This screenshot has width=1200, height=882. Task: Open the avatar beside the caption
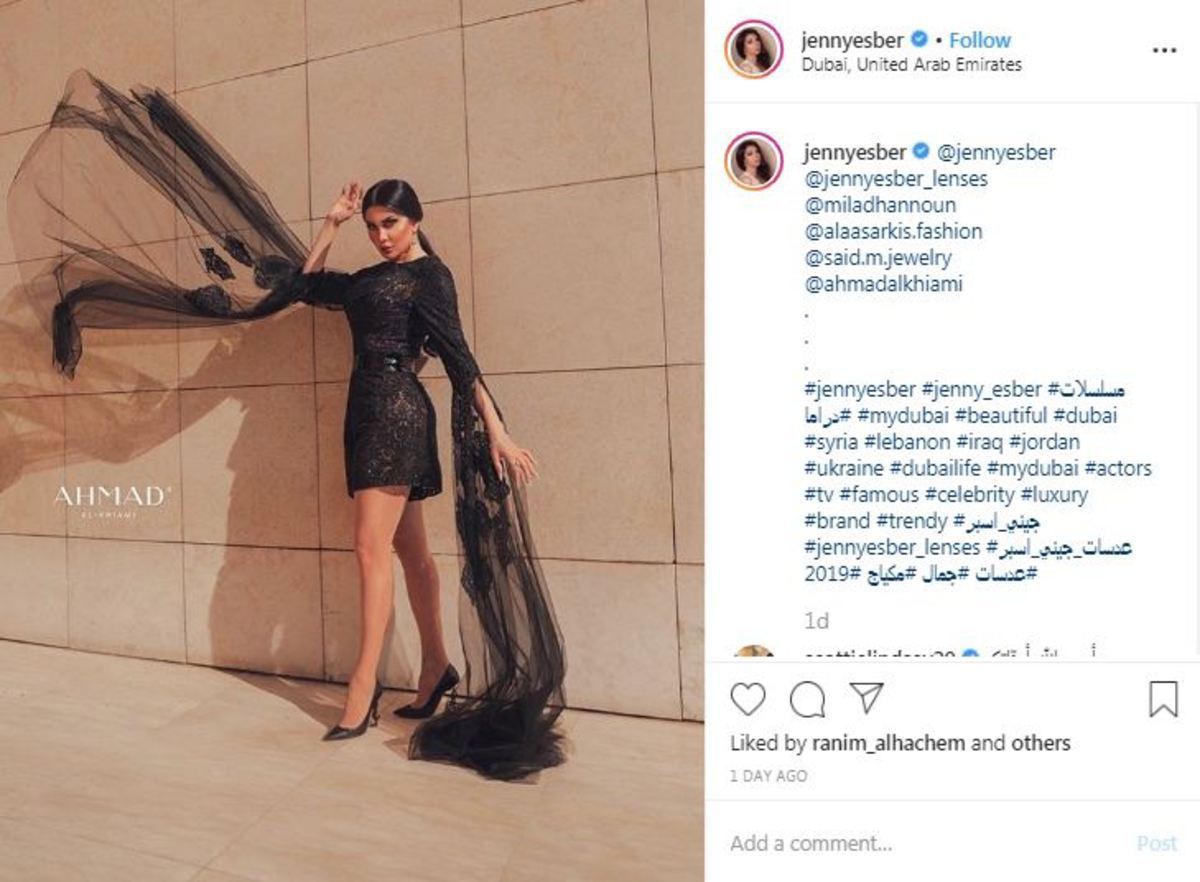[x=755, y=161]
